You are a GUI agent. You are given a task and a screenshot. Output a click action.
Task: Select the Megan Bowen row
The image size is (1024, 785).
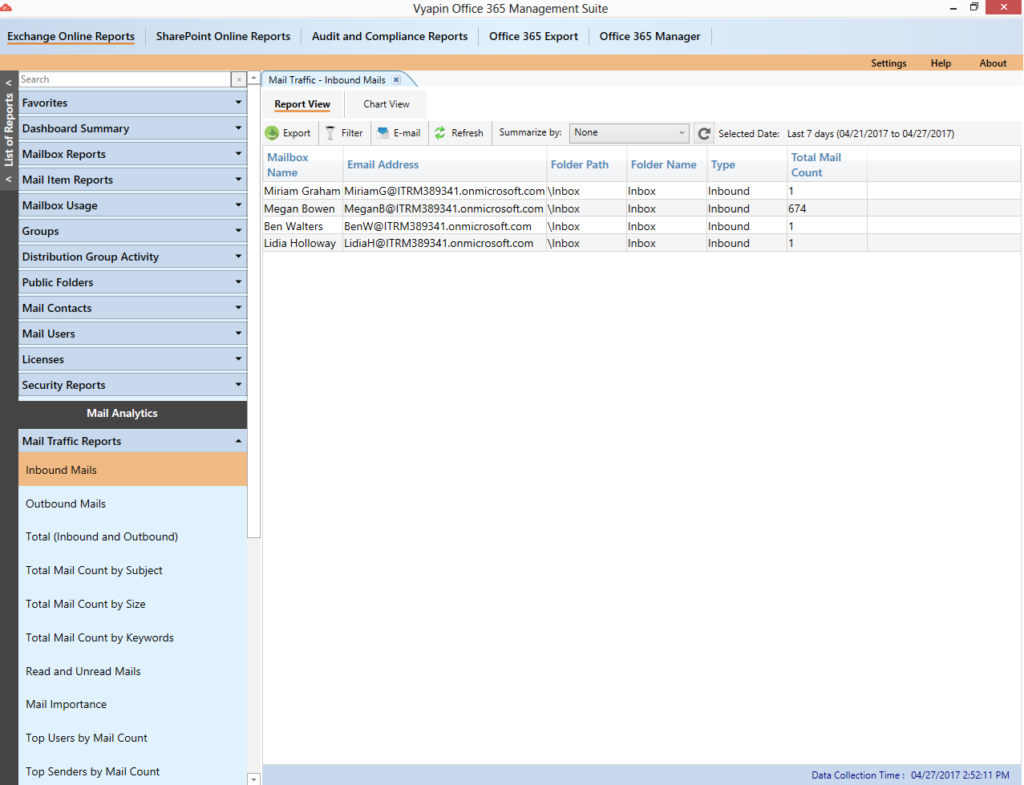coord(642,209)
